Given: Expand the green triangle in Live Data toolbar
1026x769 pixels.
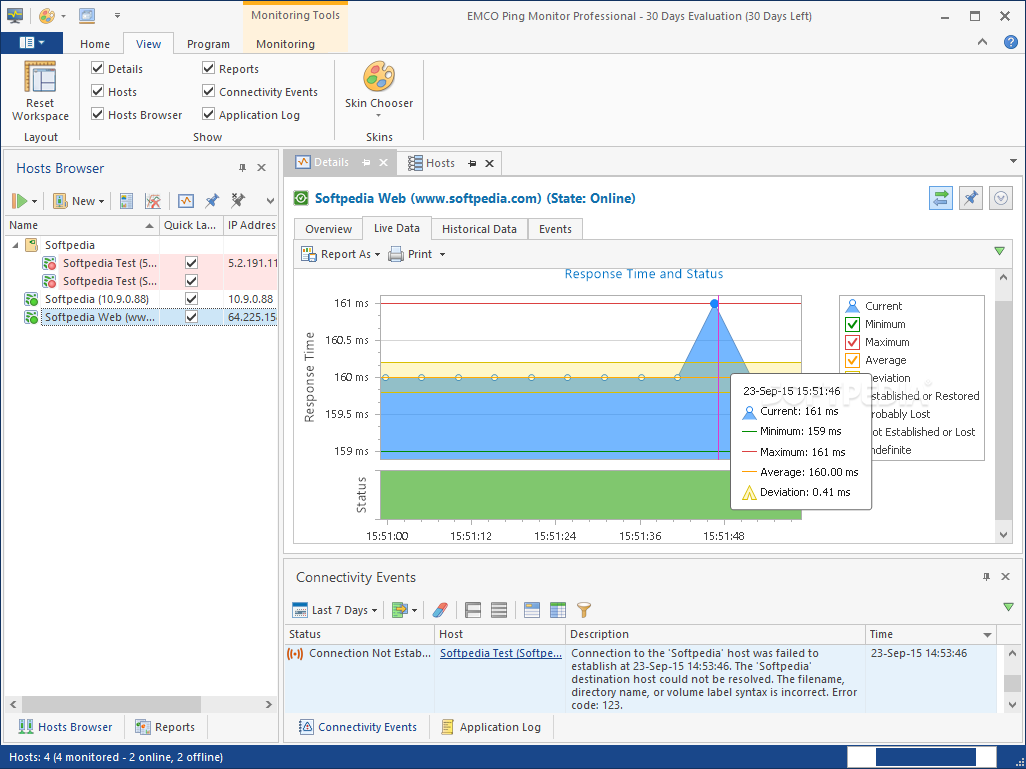Looking at the screenshot, I should coord(999,251).
